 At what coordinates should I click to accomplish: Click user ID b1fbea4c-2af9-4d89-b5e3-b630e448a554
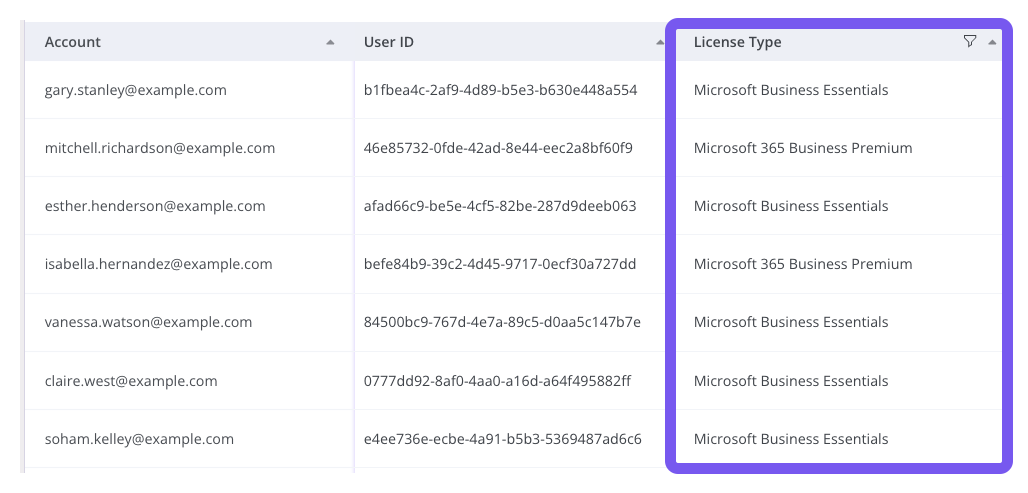[500, 90]
